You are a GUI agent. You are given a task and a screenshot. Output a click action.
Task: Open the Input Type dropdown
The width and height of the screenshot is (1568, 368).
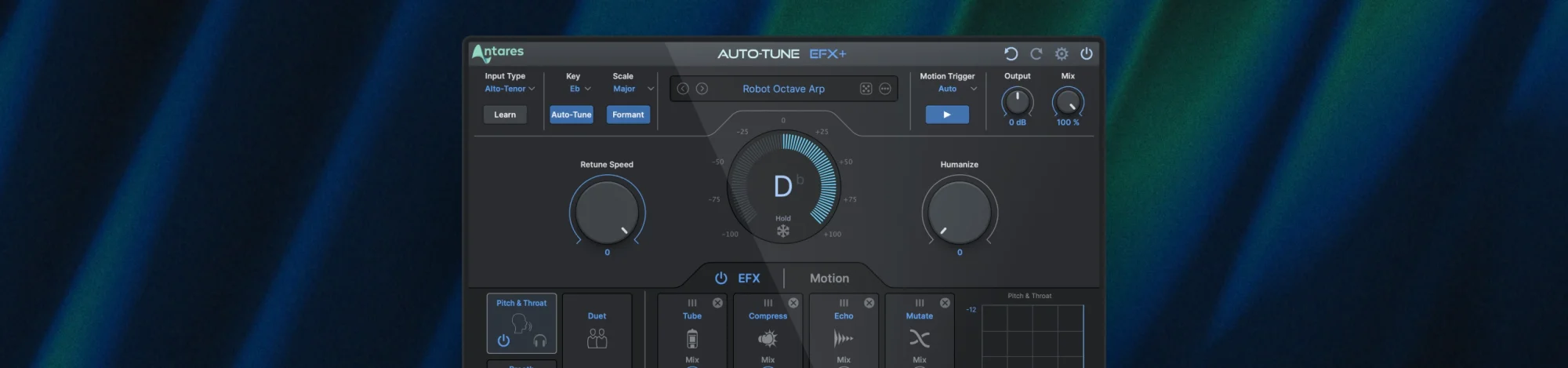coord(510,89)
